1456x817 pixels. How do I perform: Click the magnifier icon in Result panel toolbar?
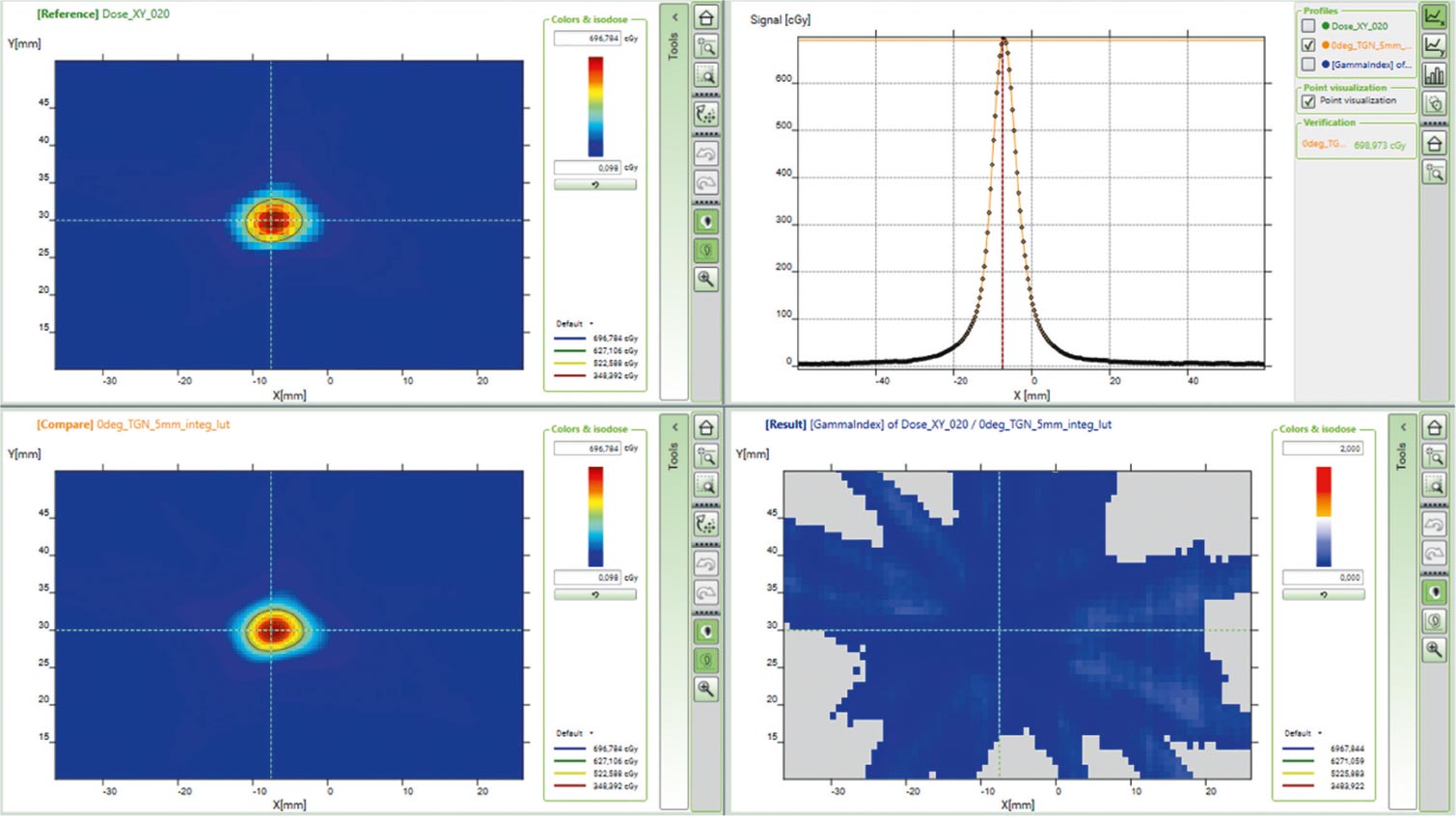coord(1434,649)
